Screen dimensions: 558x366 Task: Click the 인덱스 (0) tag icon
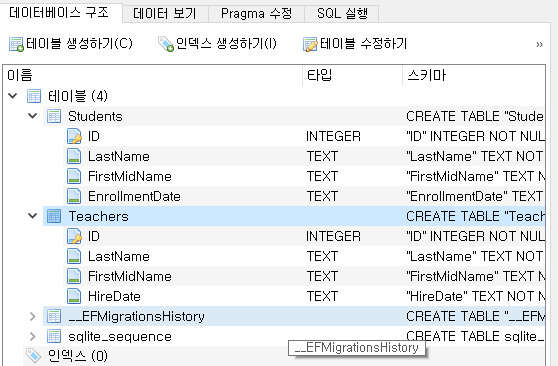34,356
